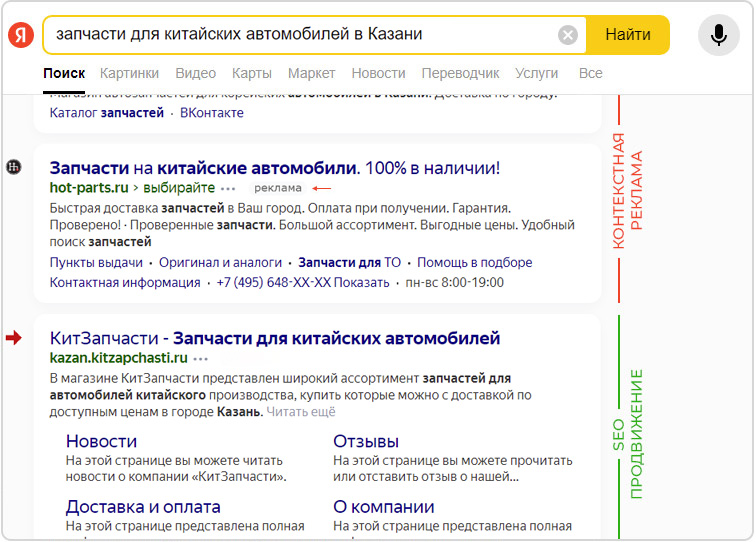Open the КитЗапчасти result title
Viewport: 756px width, 542px height.
[x=275, y=339]
